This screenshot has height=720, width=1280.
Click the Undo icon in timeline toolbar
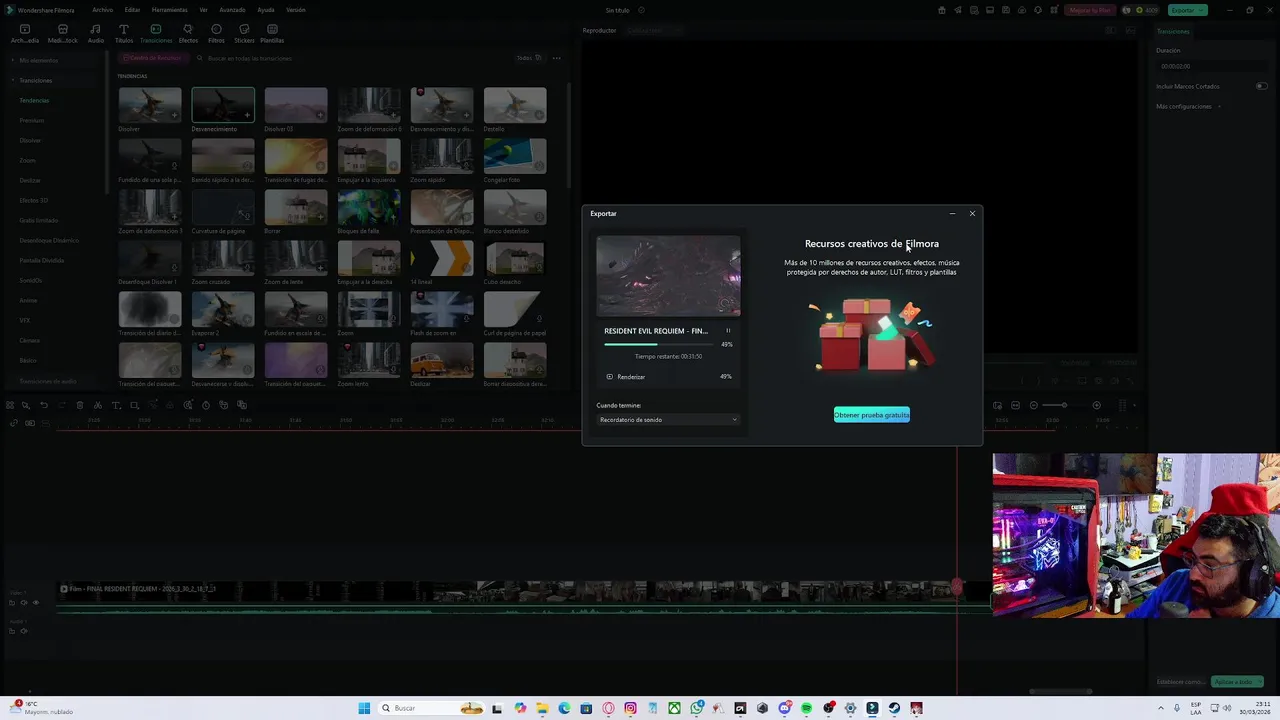tap(44, 405)
